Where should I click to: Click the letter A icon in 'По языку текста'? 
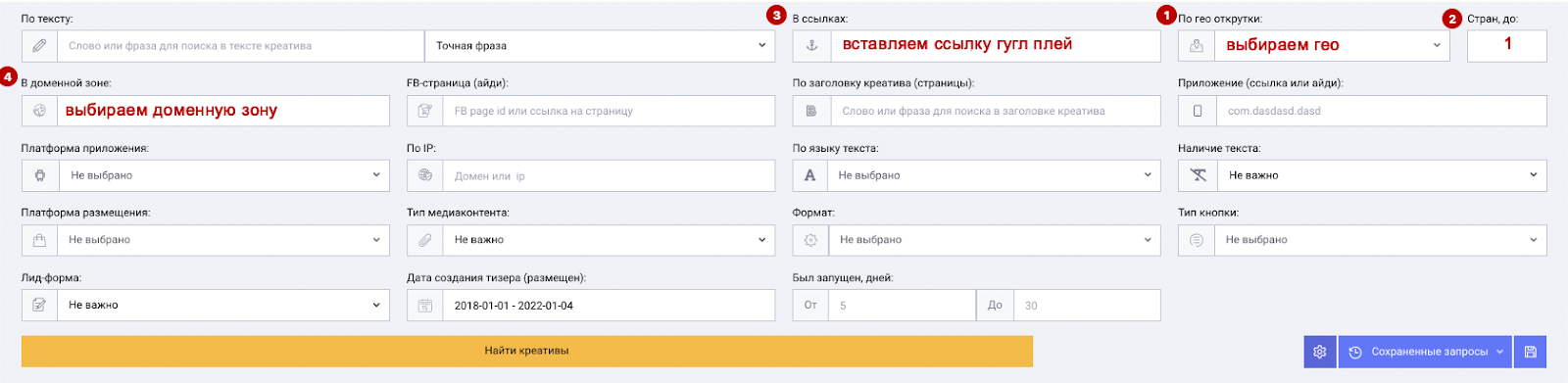pos(810,175)
